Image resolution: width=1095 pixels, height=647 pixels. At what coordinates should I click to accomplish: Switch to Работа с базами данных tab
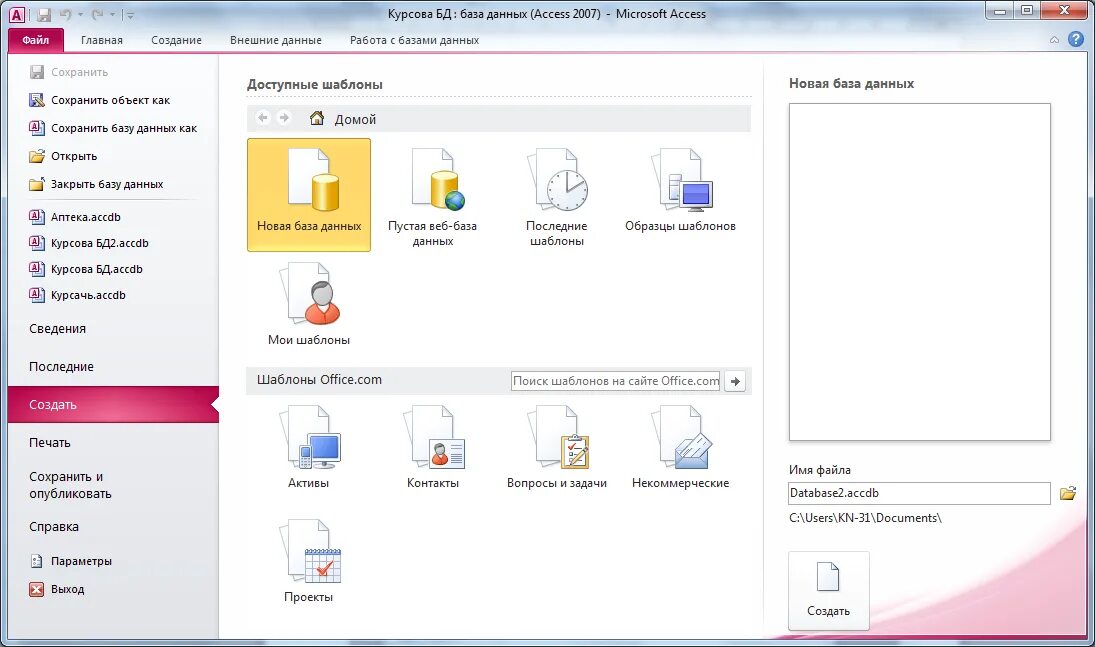pyautogui.click(x=414, y=40)
